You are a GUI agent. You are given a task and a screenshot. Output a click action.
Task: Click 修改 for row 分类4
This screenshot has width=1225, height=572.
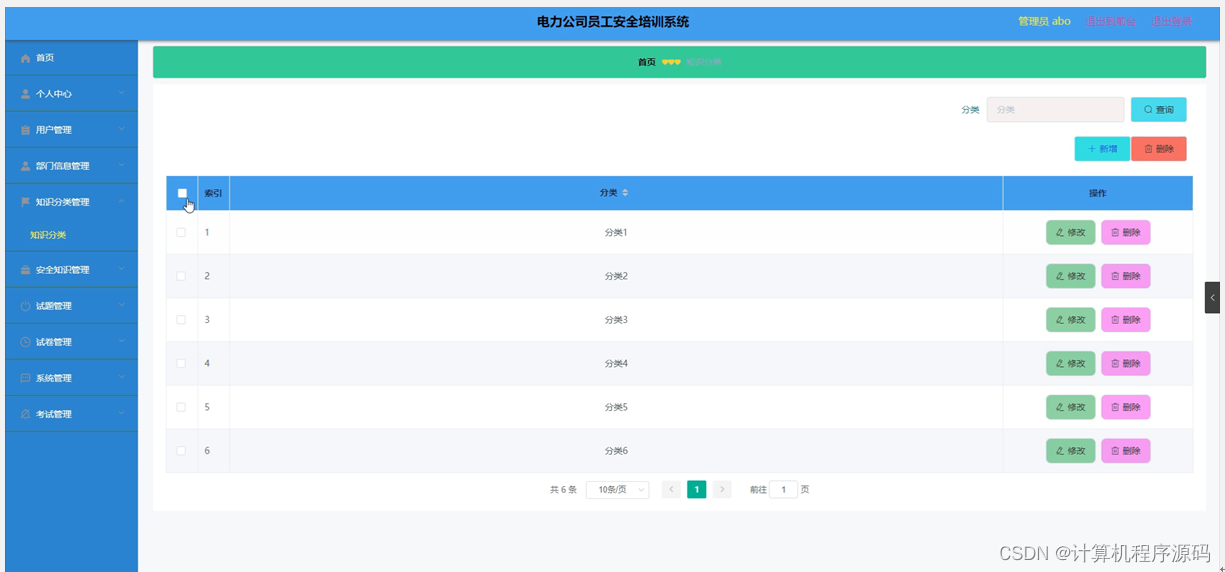1071,363
